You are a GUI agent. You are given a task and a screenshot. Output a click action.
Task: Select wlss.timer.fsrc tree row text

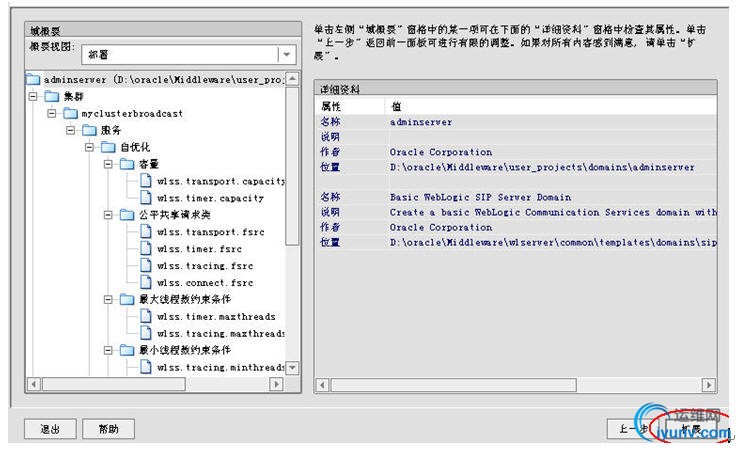click(199, 249)
